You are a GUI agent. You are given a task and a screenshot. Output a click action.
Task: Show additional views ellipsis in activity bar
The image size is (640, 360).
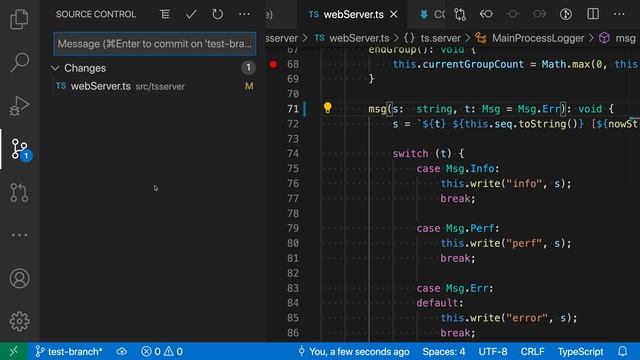pos(19,235)
